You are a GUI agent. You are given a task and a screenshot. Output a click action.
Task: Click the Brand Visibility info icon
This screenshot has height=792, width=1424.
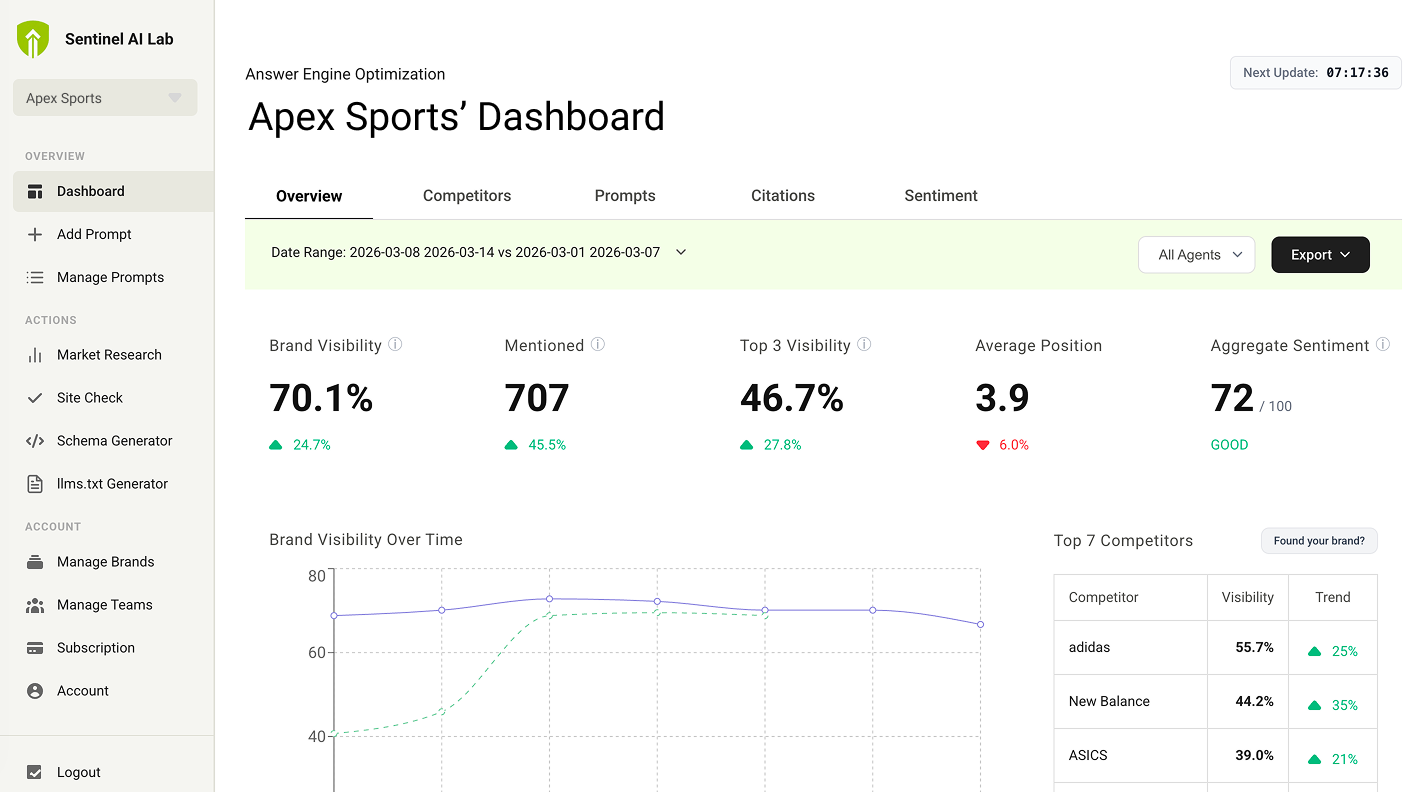(x=395, y=344)
